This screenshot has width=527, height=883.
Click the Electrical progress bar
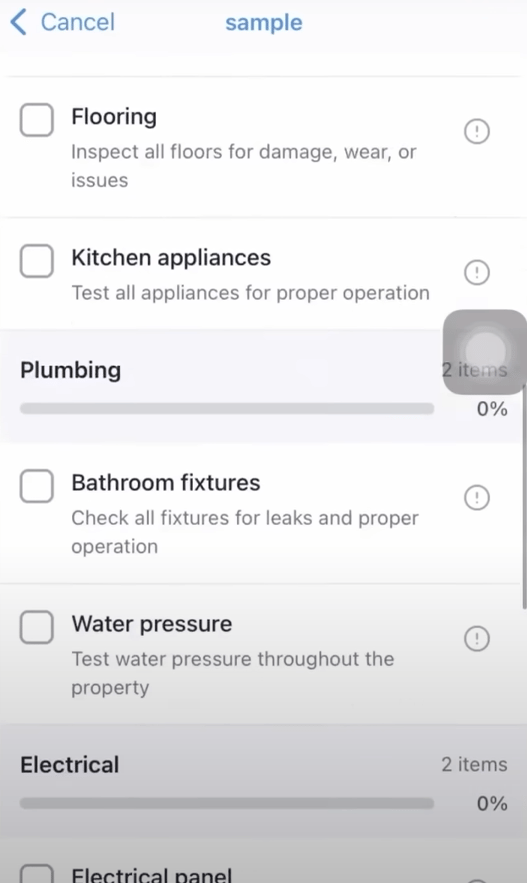(x=227, y=804)
